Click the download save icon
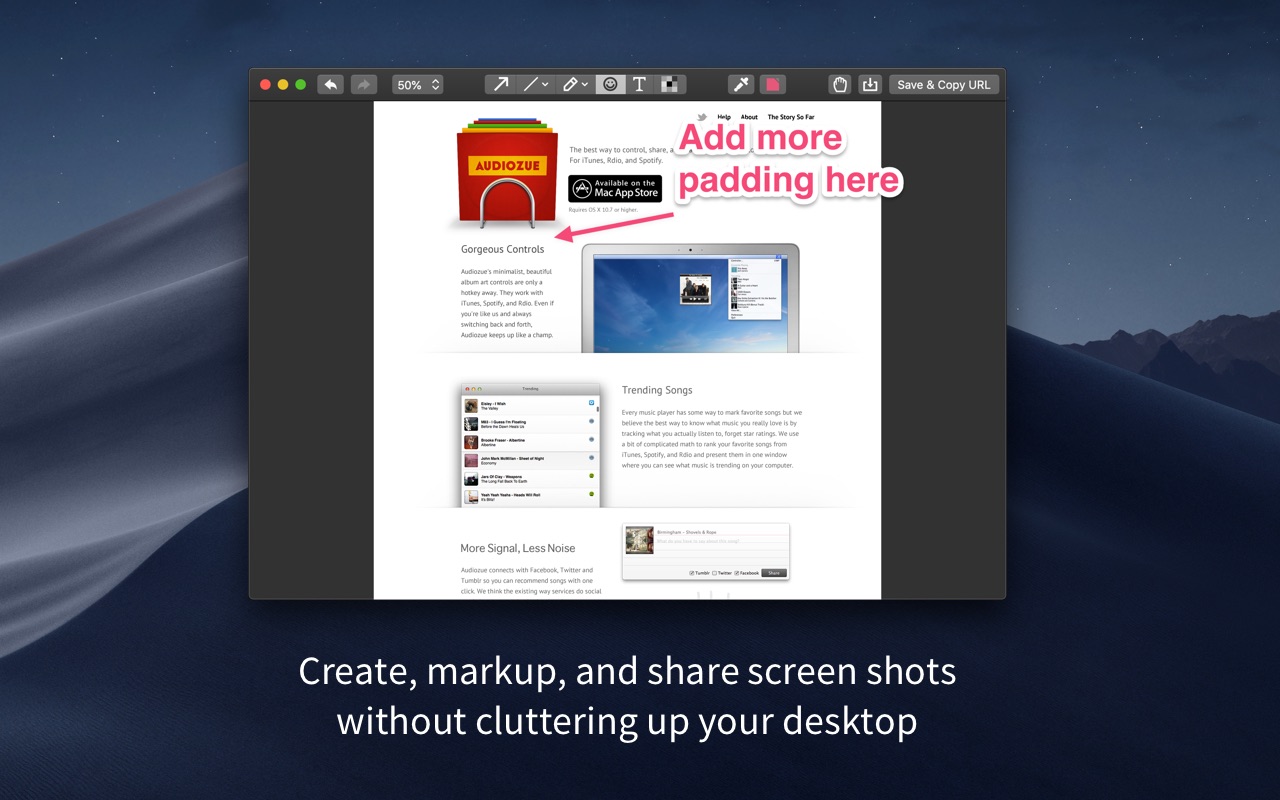This screenshot has width=1280, height=800. [870, 85]
